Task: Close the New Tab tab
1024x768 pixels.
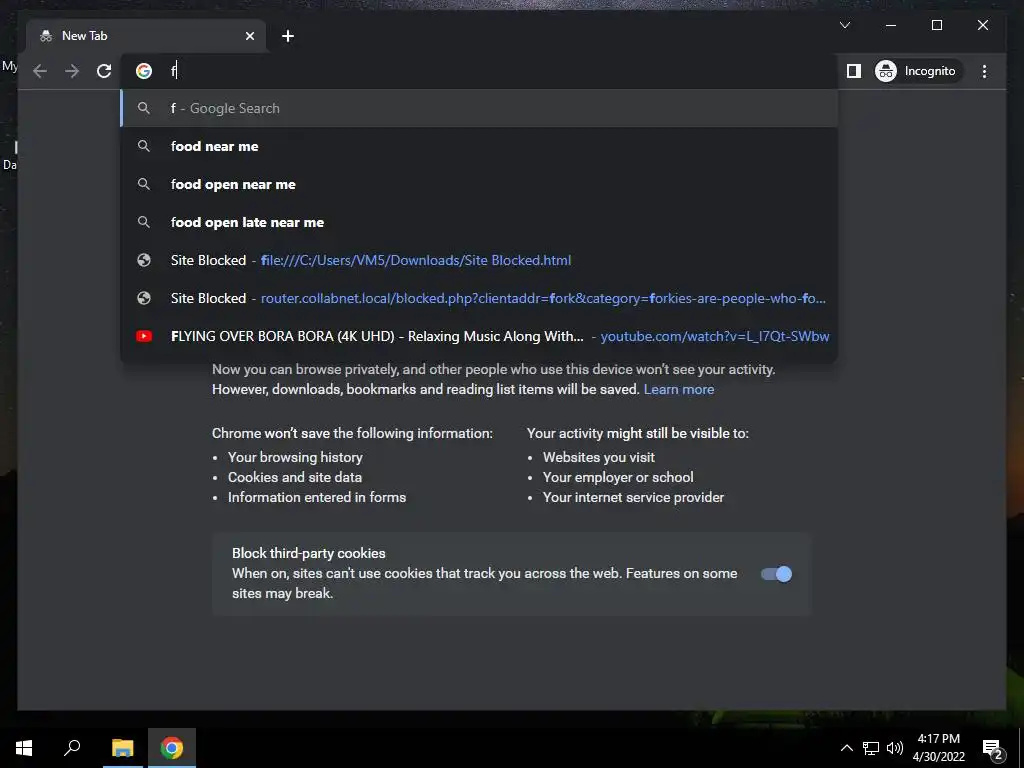Action: pos(249,36)
